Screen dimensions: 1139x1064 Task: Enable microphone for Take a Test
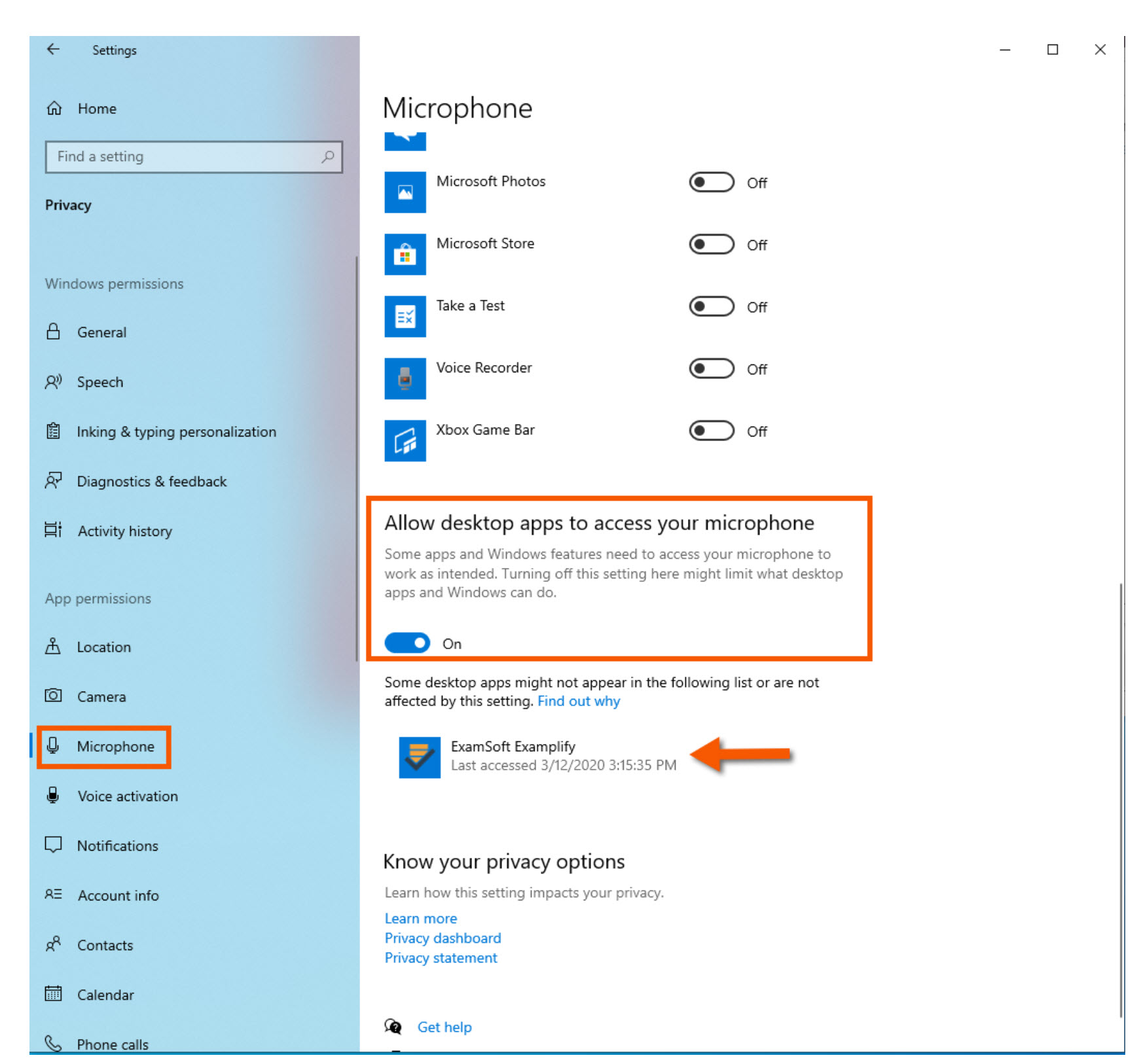tap(712, 306)
